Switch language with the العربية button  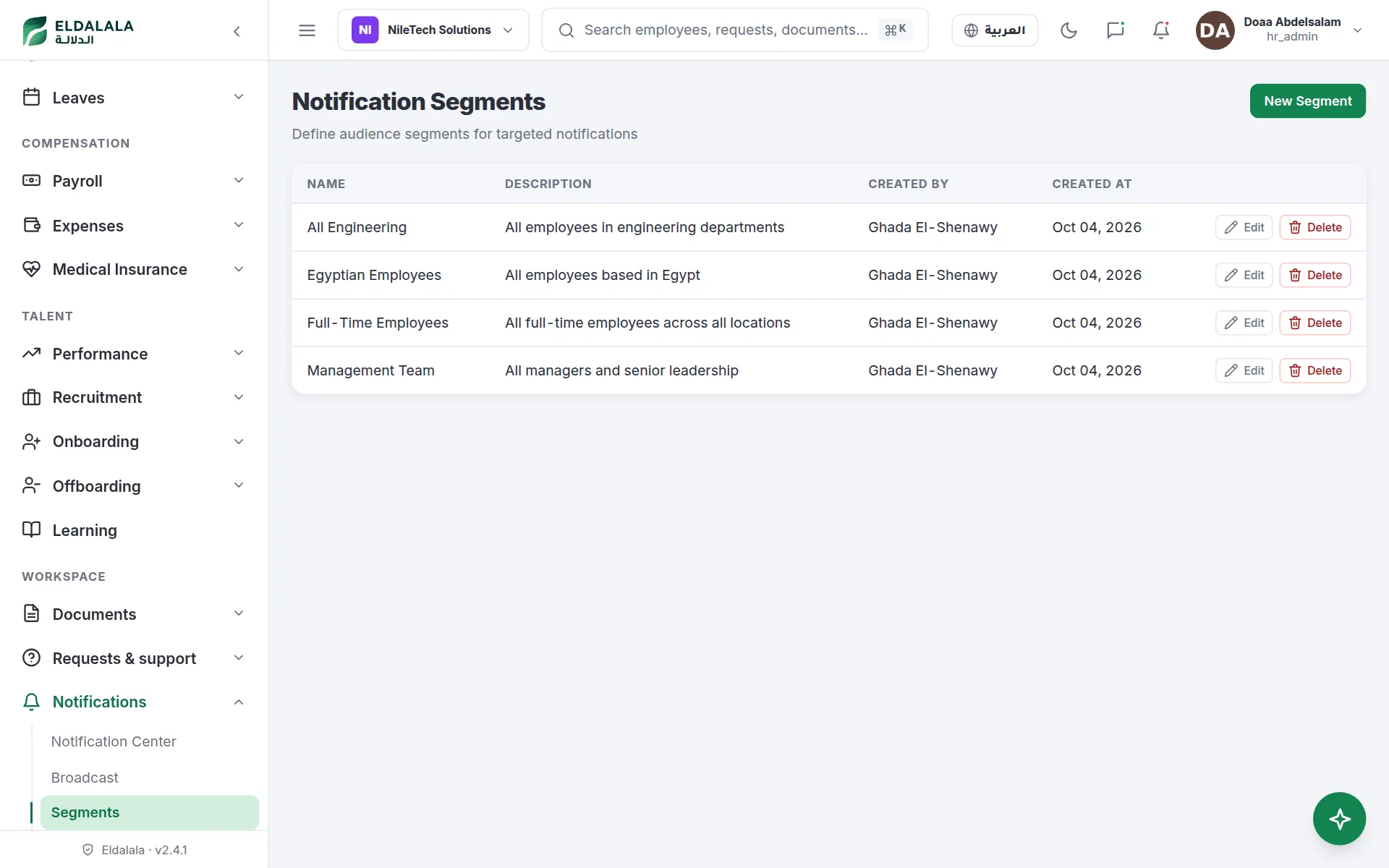(x=995, y=30)
